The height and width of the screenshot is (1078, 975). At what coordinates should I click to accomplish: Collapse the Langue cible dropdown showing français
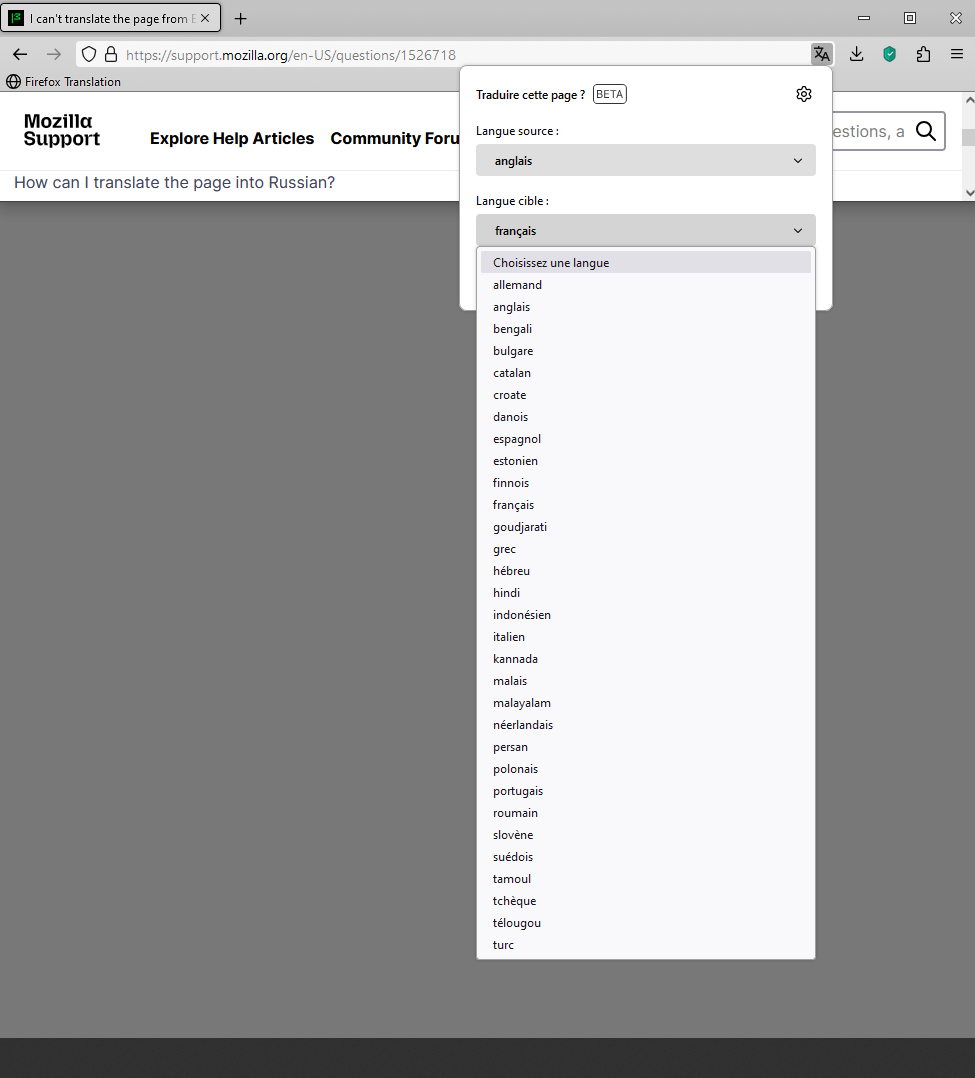pos(646,230)
